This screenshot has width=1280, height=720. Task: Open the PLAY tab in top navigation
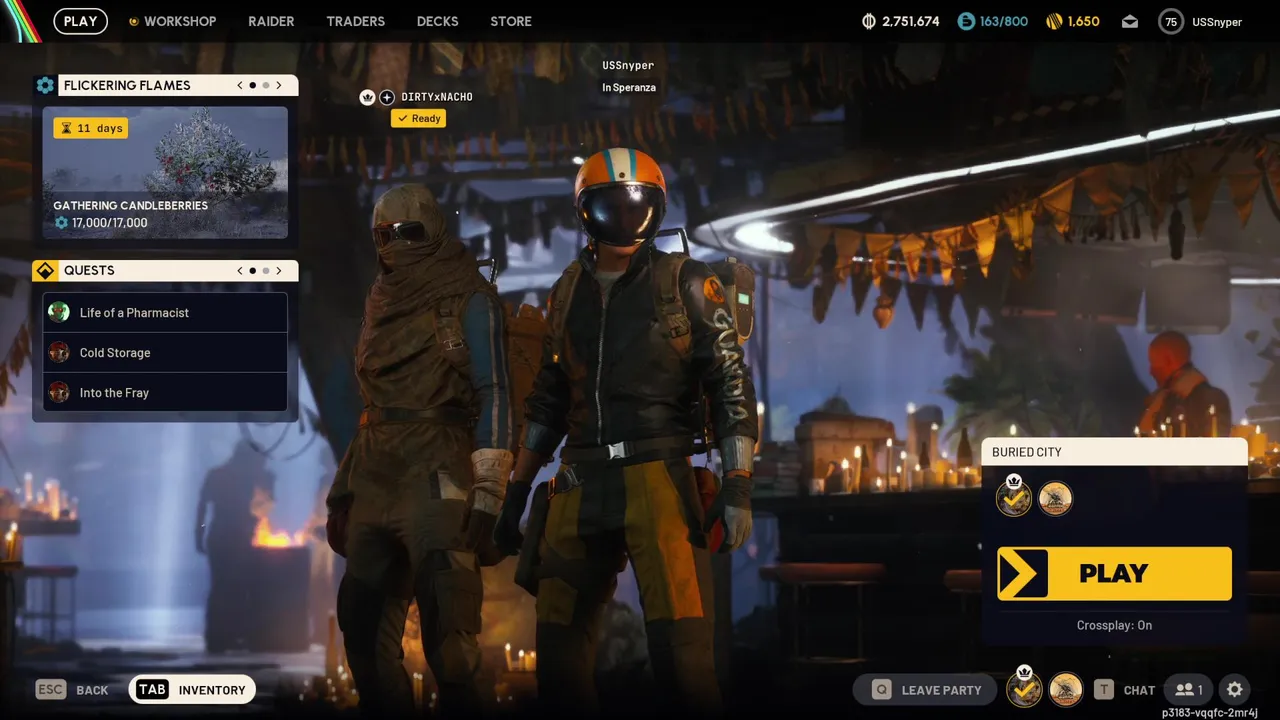pyautogui.click(x=80, y=21)
